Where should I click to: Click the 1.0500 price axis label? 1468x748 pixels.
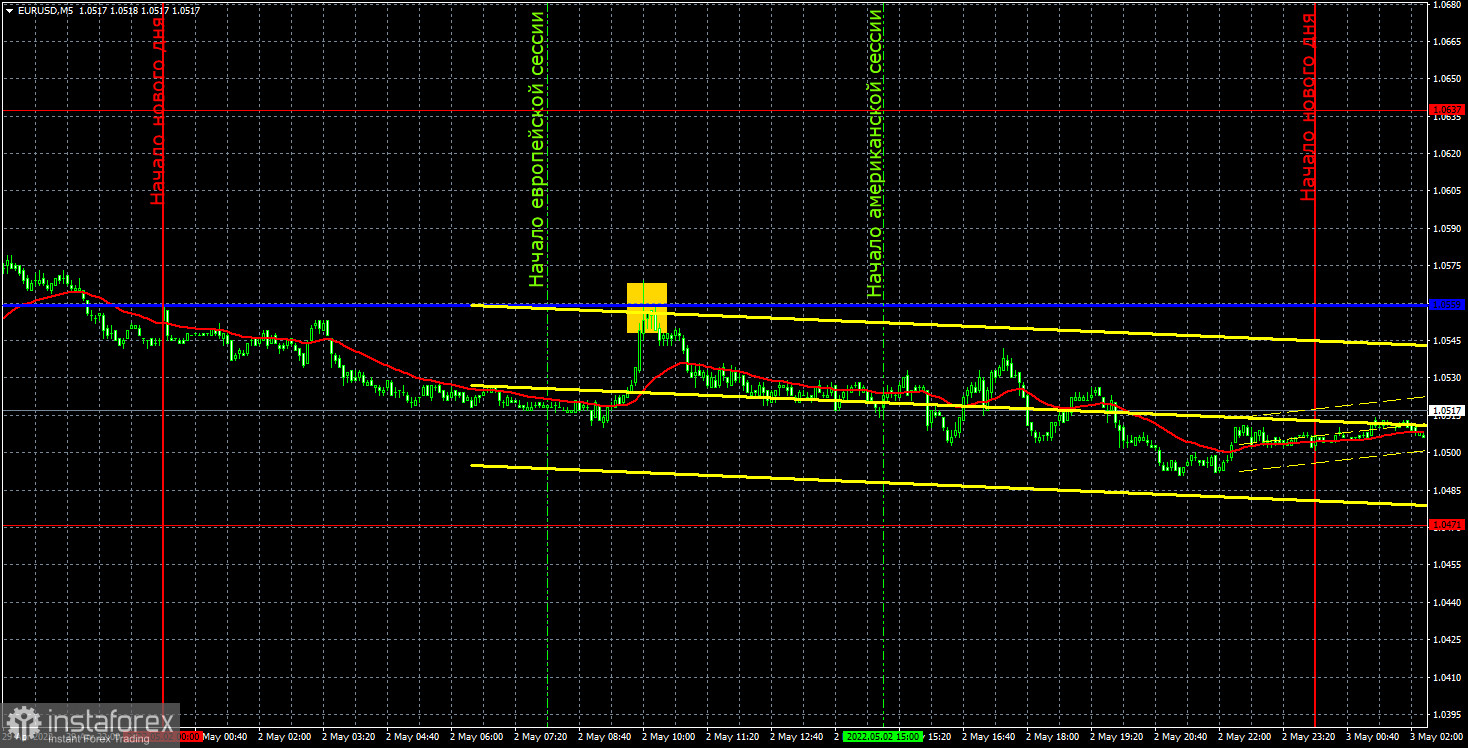(1446, 452)
